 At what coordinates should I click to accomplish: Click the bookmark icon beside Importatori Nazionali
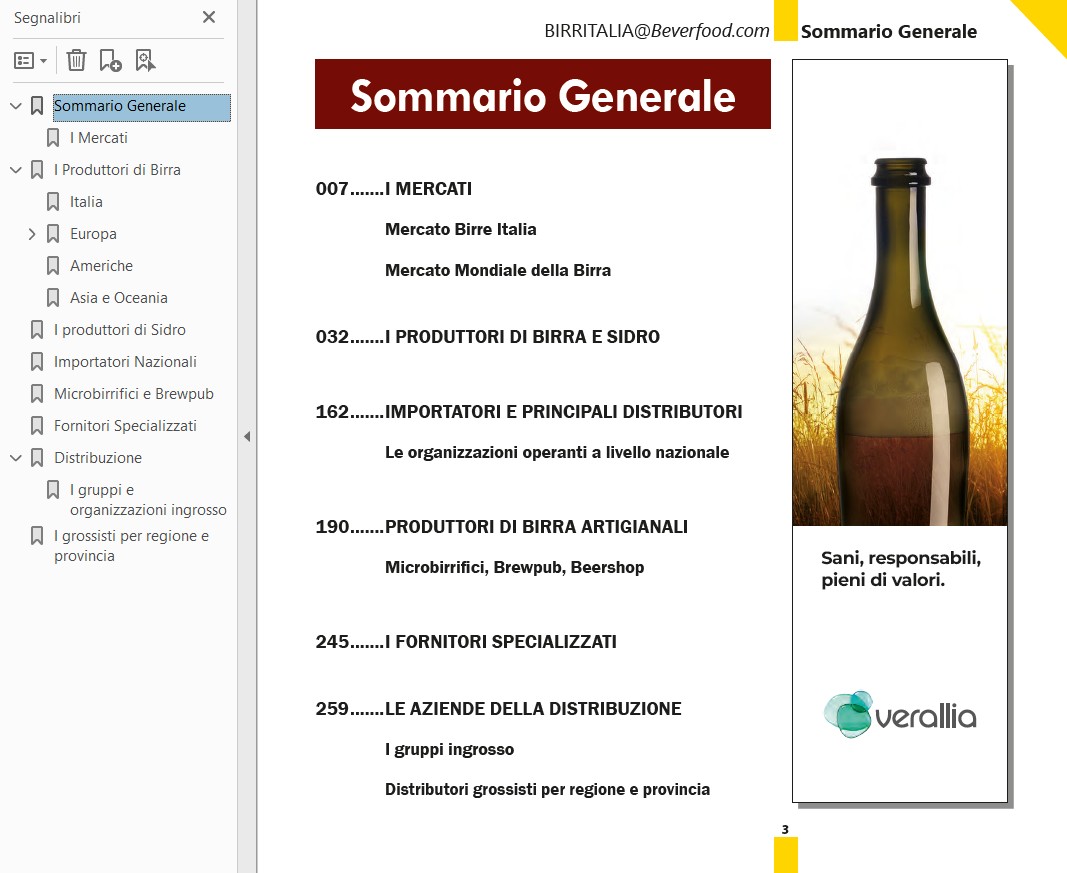coord(37,362)
